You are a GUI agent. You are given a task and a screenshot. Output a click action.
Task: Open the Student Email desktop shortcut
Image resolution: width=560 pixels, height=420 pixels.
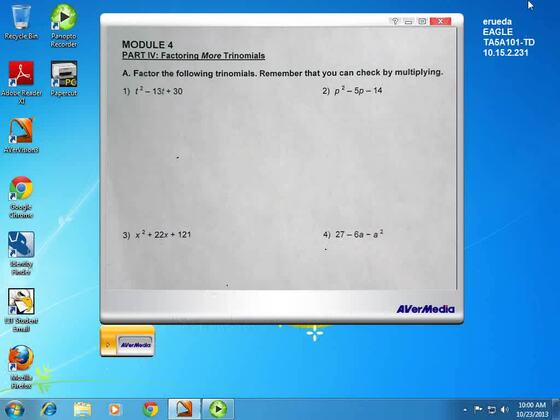(x=21, y=310)
